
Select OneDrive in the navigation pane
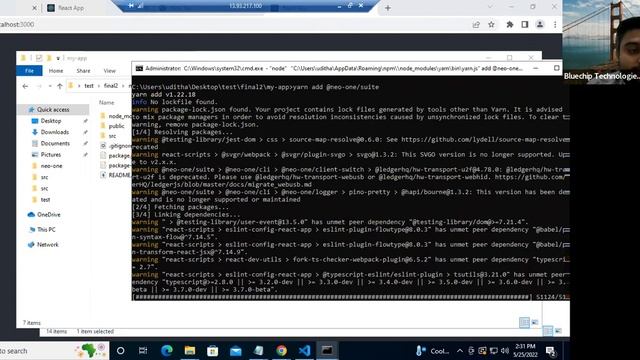tap(49, 214)
